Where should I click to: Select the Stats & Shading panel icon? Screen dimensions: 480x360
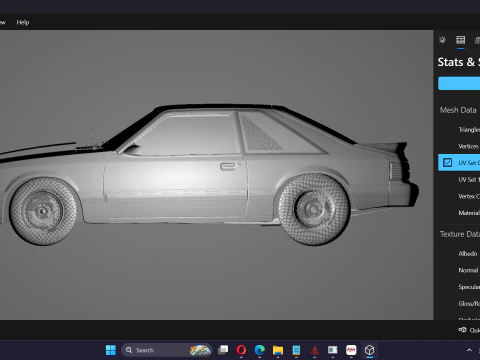[461, 40]
